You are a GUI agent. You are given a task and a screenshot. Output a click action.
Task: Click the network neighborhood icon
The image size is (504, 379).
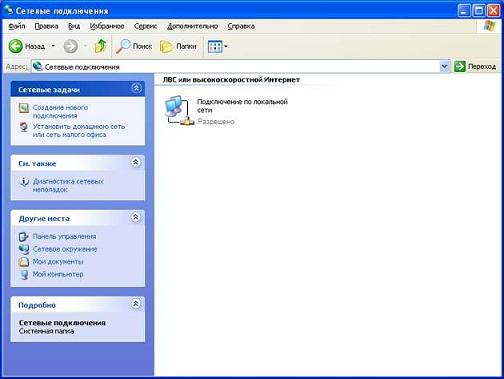(x=24, y=249)
